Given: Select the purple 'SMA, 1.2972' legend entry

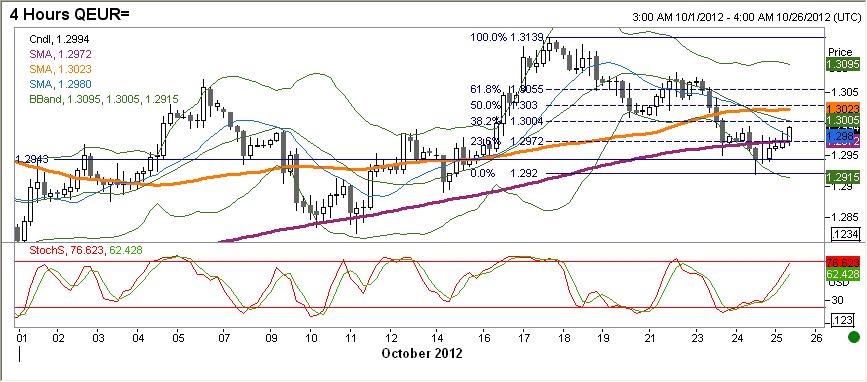Looking at the screenshot, I should pos(60,54).
